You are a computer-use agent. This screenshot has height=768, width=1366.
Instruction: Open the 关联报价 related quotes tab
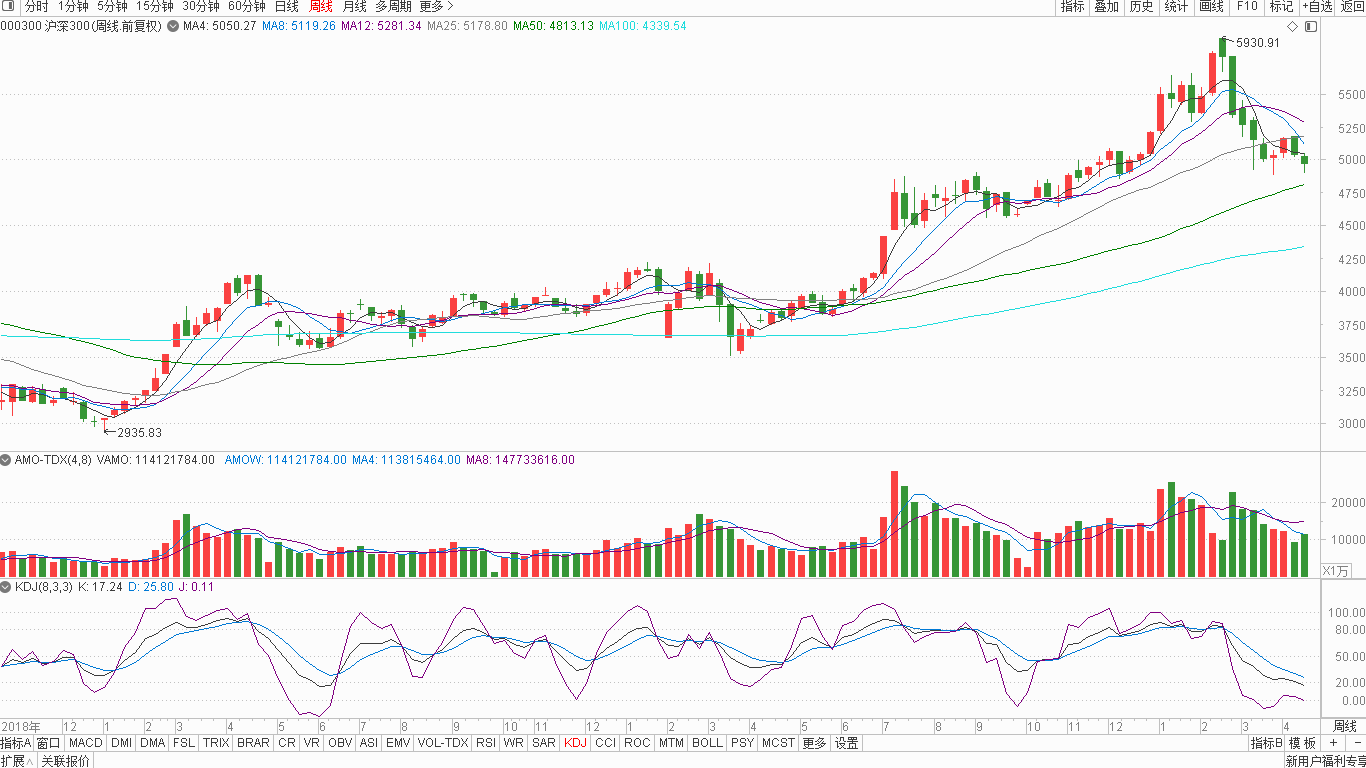click(66, 761)
